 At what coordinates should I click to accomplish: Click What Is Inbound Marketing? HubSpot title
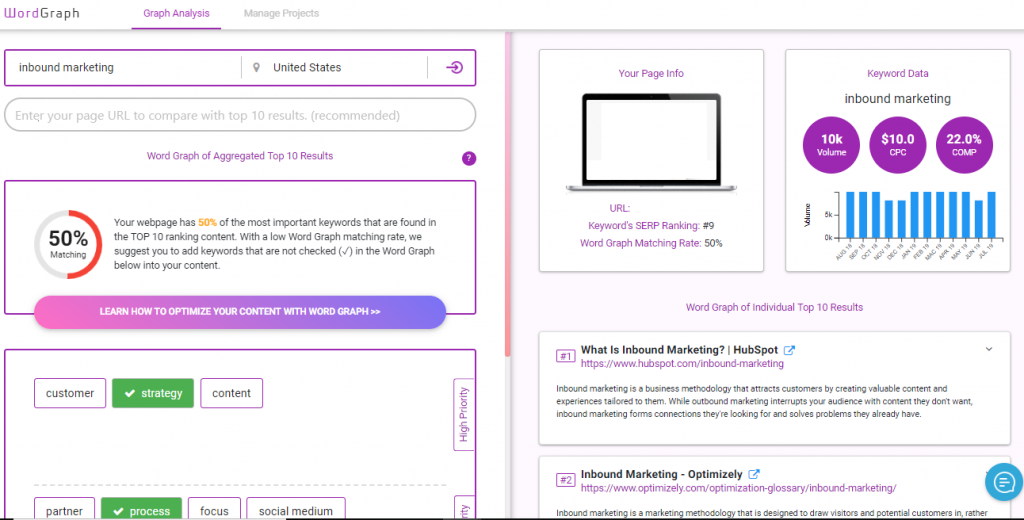pos(679,350)
